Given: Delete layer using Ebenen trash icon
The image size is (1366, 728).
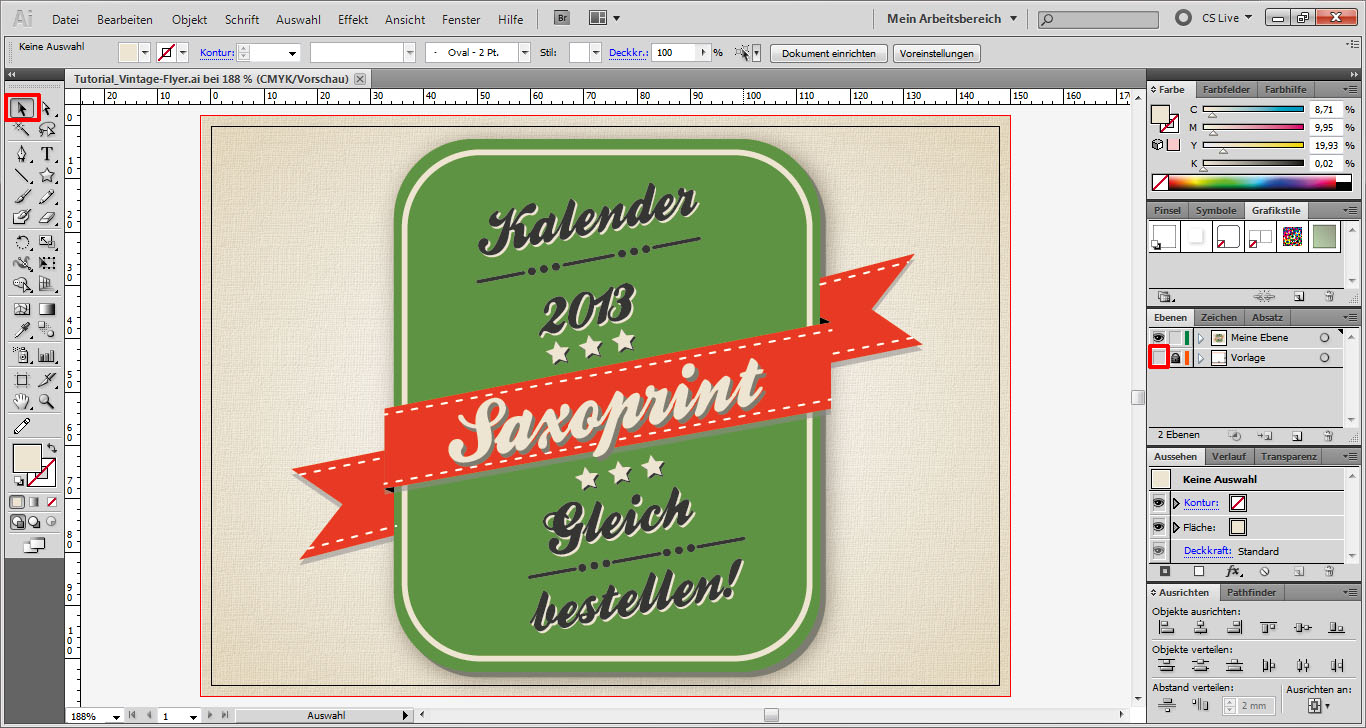Looking at the screenshot, I should 1329,436.
